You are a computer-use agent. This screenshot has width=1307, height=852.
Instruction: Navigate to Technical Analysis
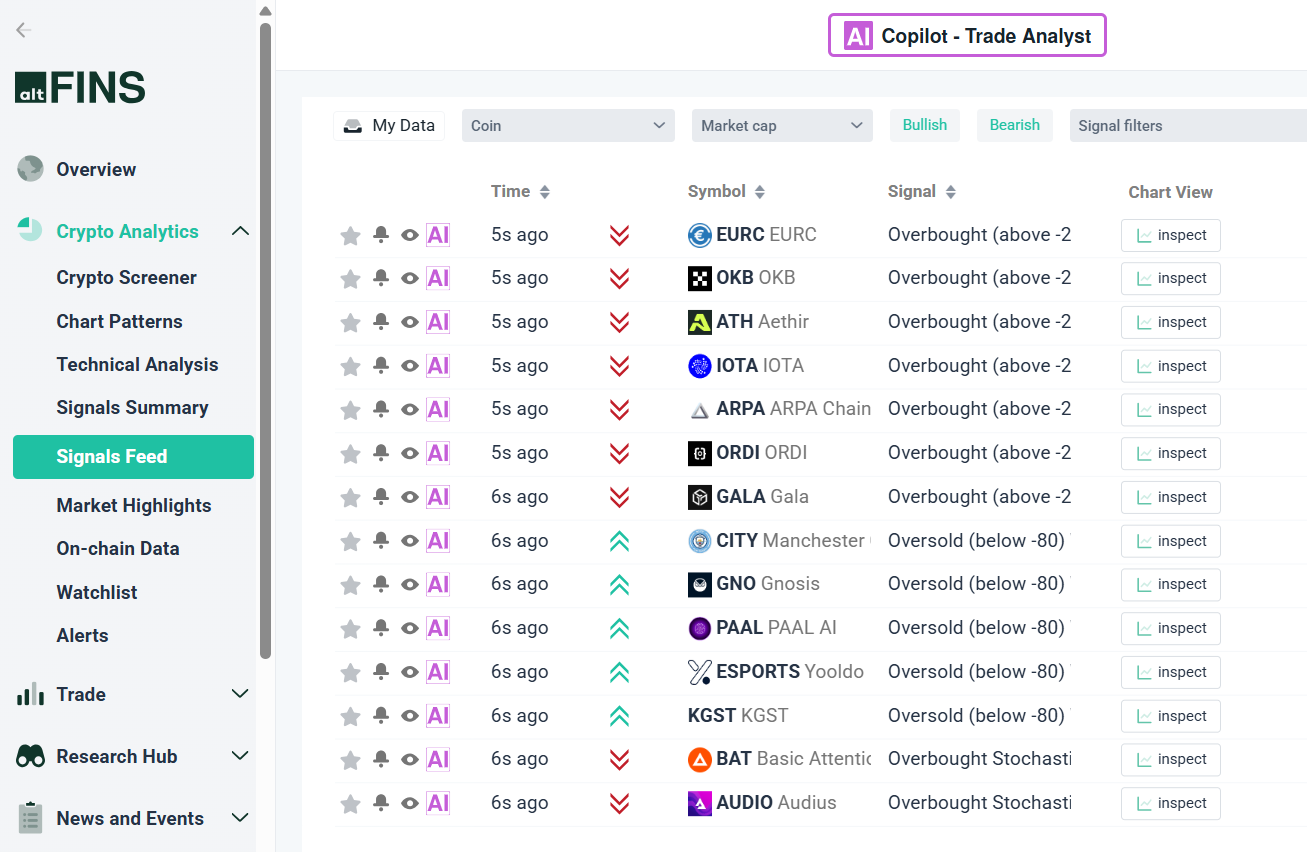(x=138, y=365)
